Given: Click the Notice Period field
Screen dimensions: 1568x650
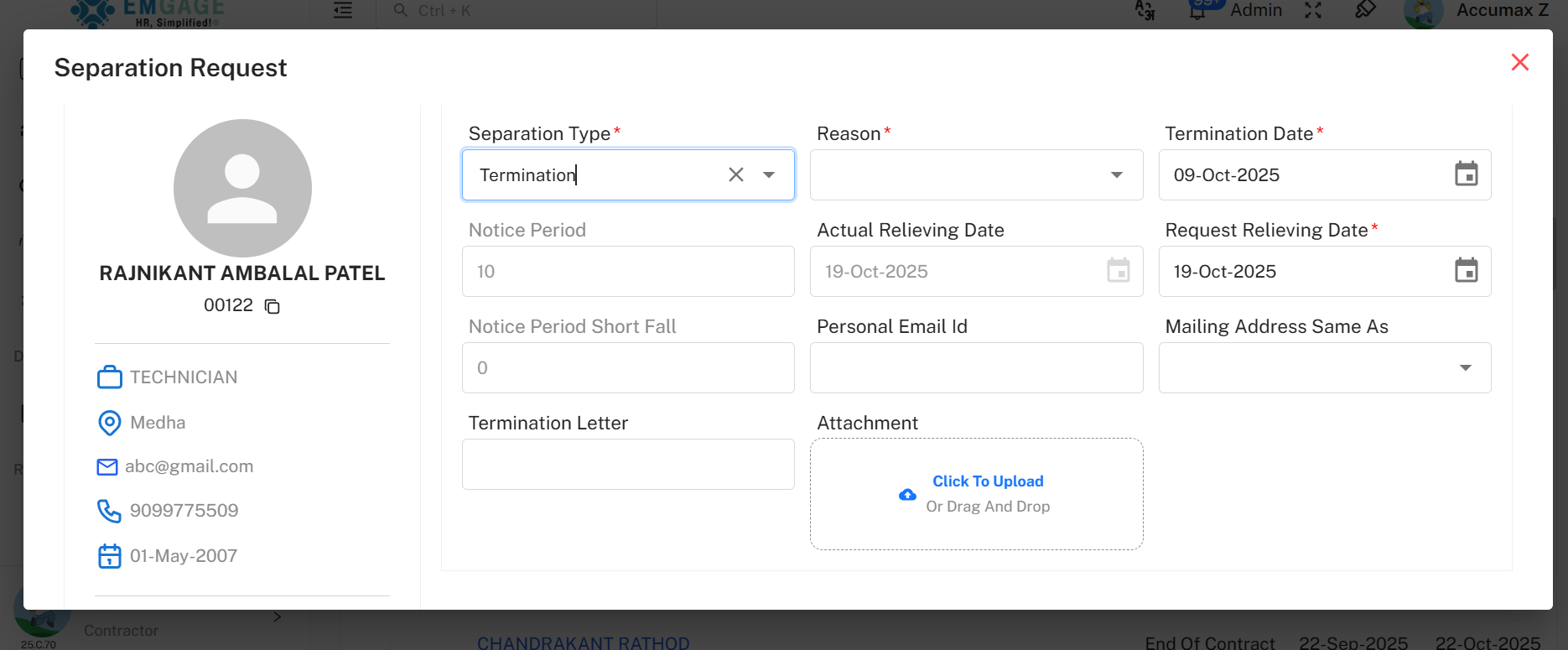Looking at the screenshot, I should tap(628, 271).
